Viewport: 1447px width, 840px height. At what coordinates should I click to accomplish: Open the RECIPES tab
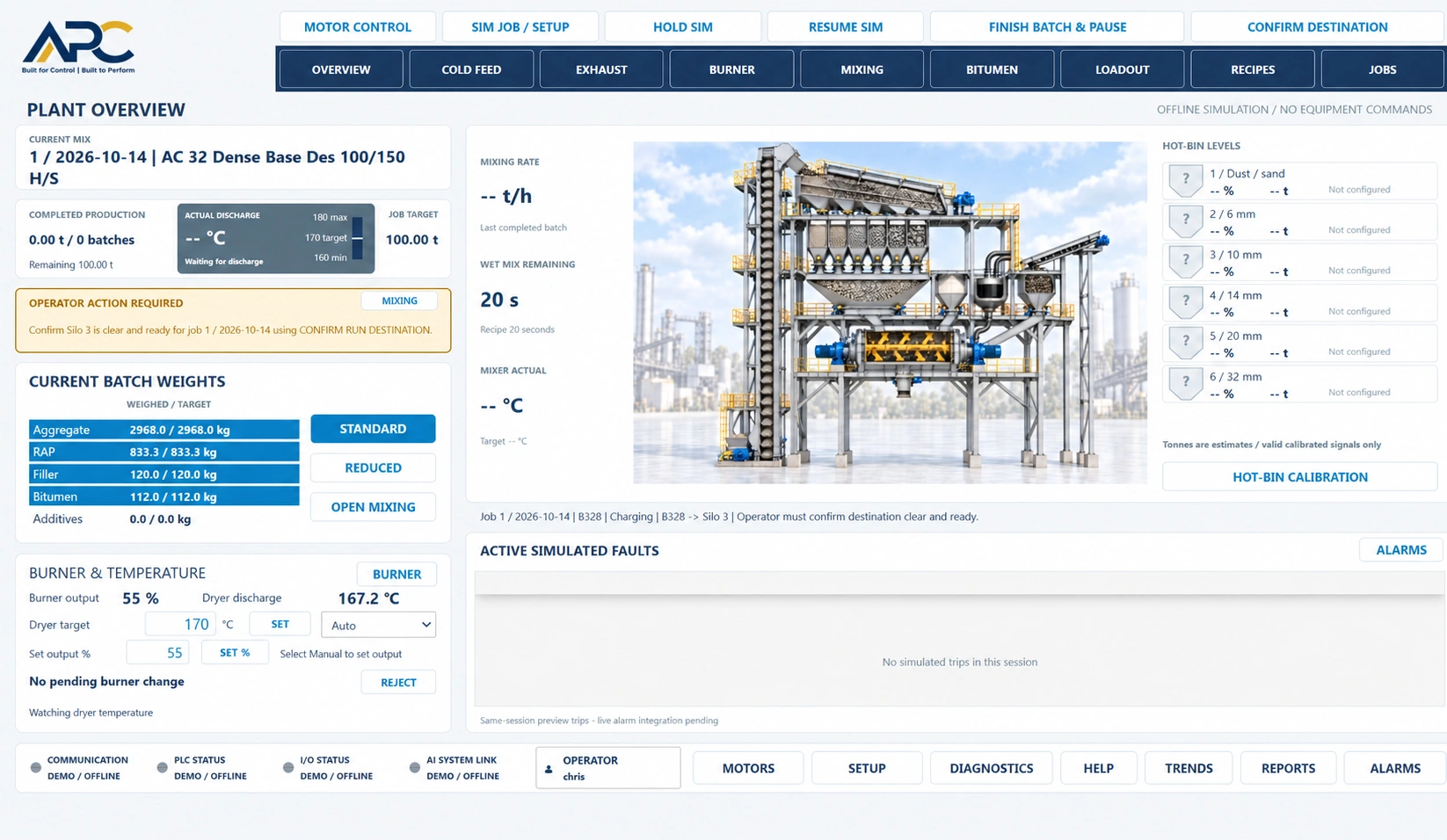(x=1253, y=69)
